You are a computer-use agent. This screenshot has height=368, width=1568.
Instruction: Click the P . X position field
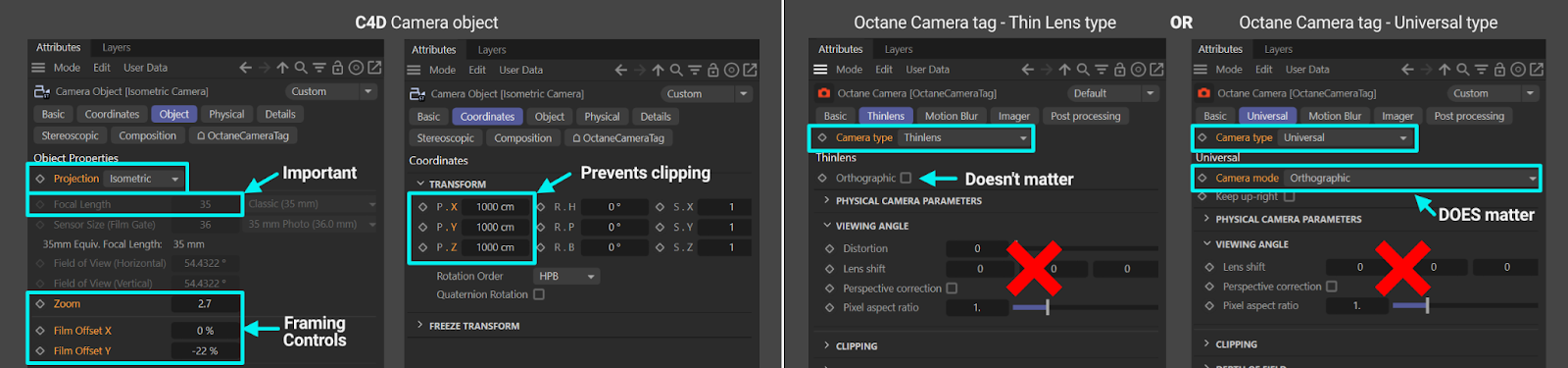(500, 207)
